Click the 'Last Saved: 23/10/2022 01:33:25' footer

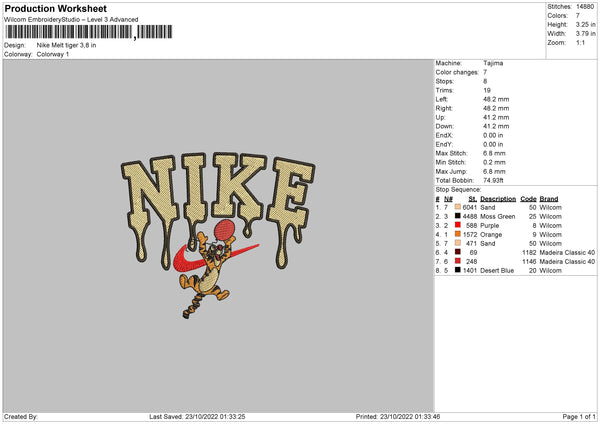tap(197, 417)
